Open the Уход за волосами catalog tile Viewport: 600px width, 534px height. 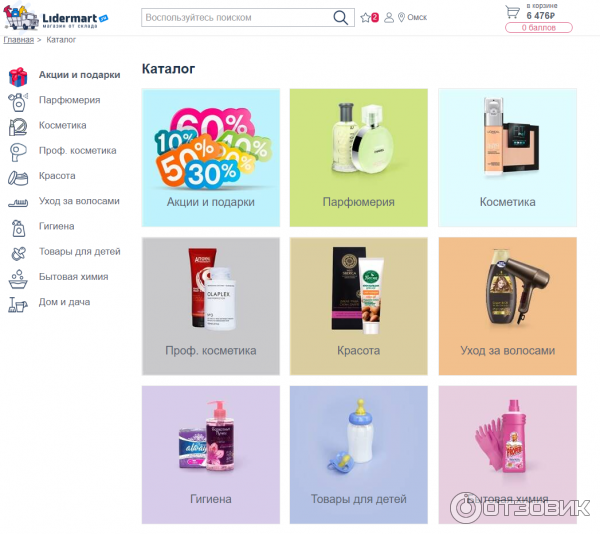(507, 306)
